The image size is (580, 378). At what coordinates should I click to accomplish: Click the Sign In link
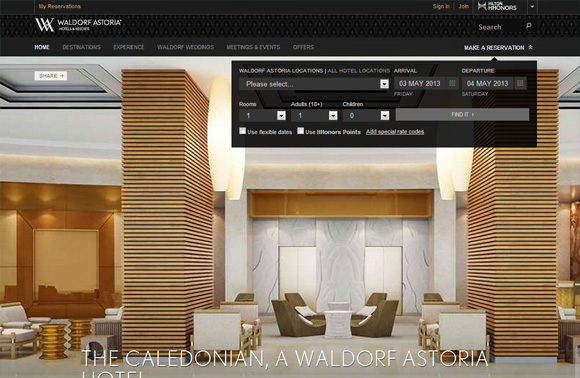click(441, 6)
